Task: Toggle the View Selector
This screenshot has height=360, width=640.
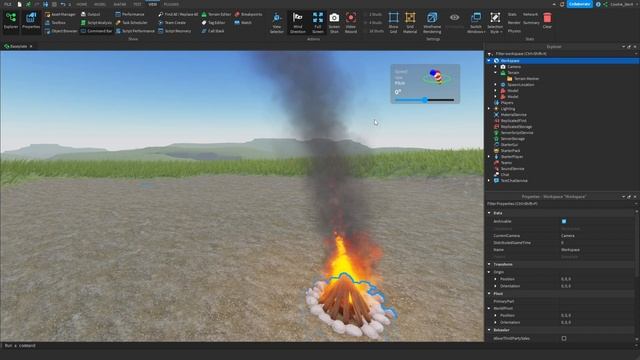Action: 276,23
